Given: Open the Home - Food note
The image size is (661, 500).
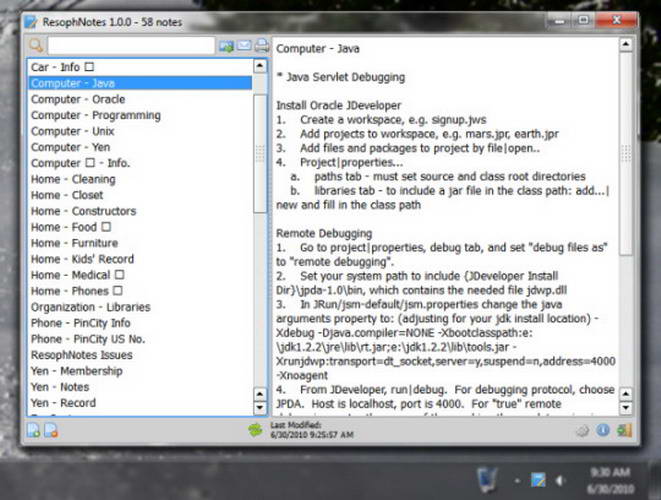Looking at the screenshot, I should (140, 227).
